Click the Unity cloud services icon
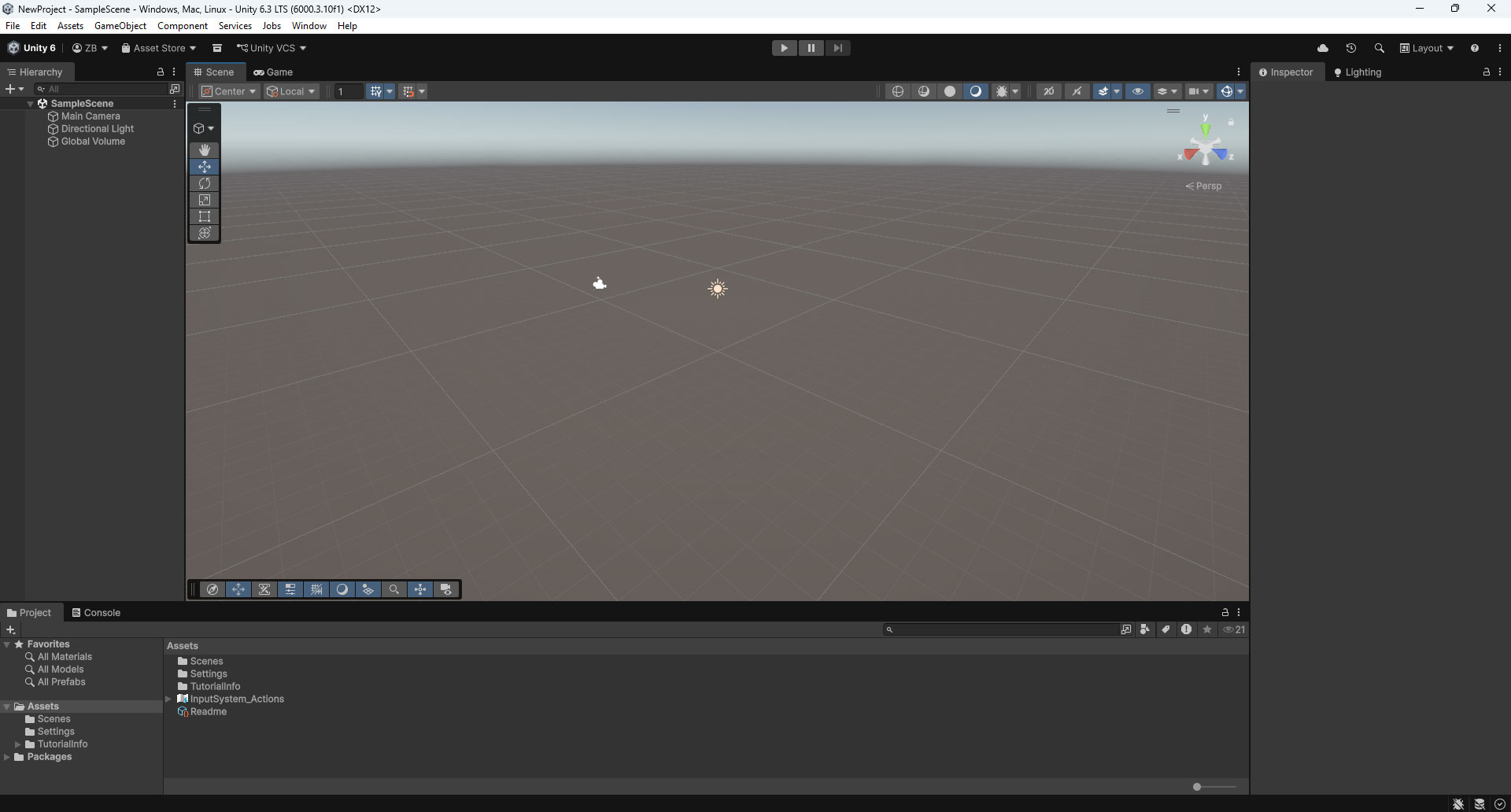1511x812 pixels. (1324, 48)
